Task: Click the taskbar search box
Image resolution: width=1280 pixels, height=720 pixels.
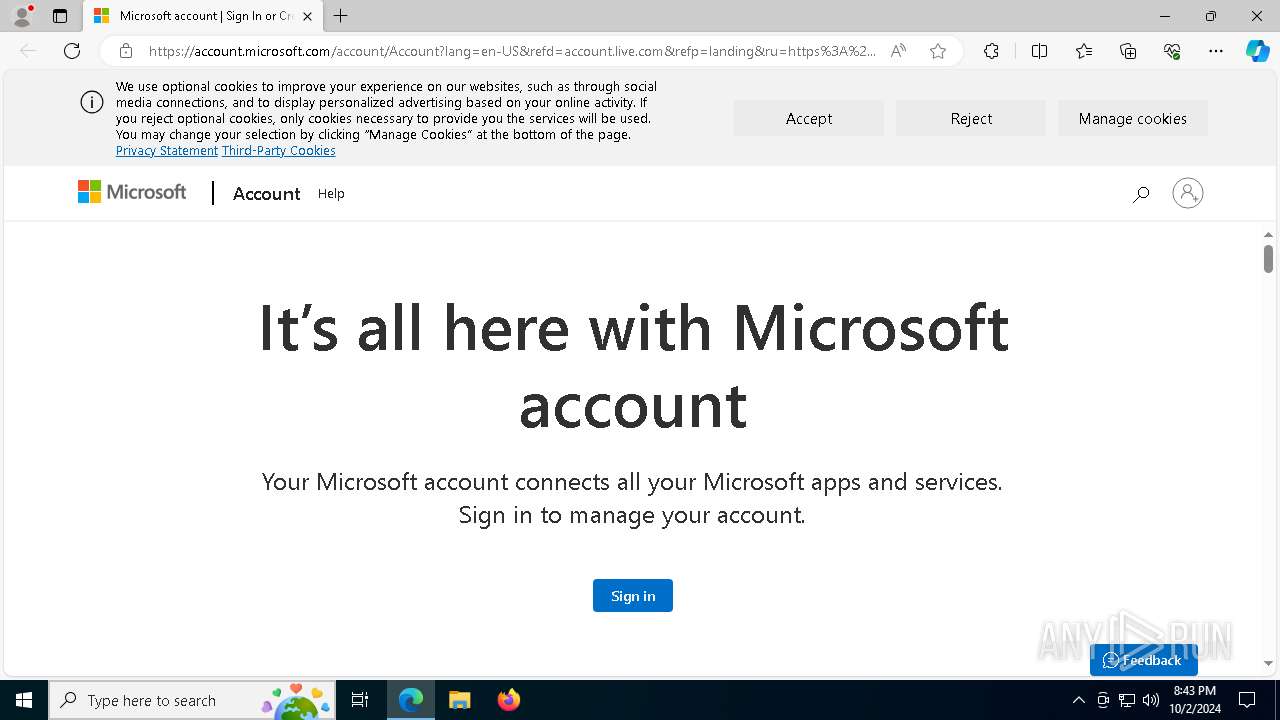Action: [192, 700]
